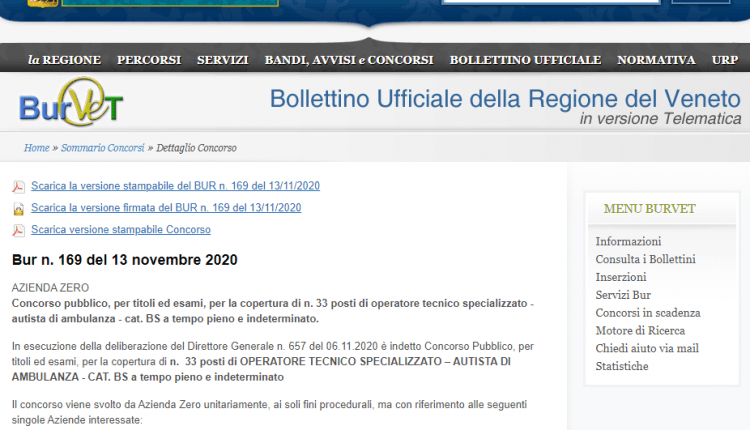Image resolution: width=750 pixels, height=430 pixels.
Task: Open Motore di Ricerca link
Action: (640, 331)
